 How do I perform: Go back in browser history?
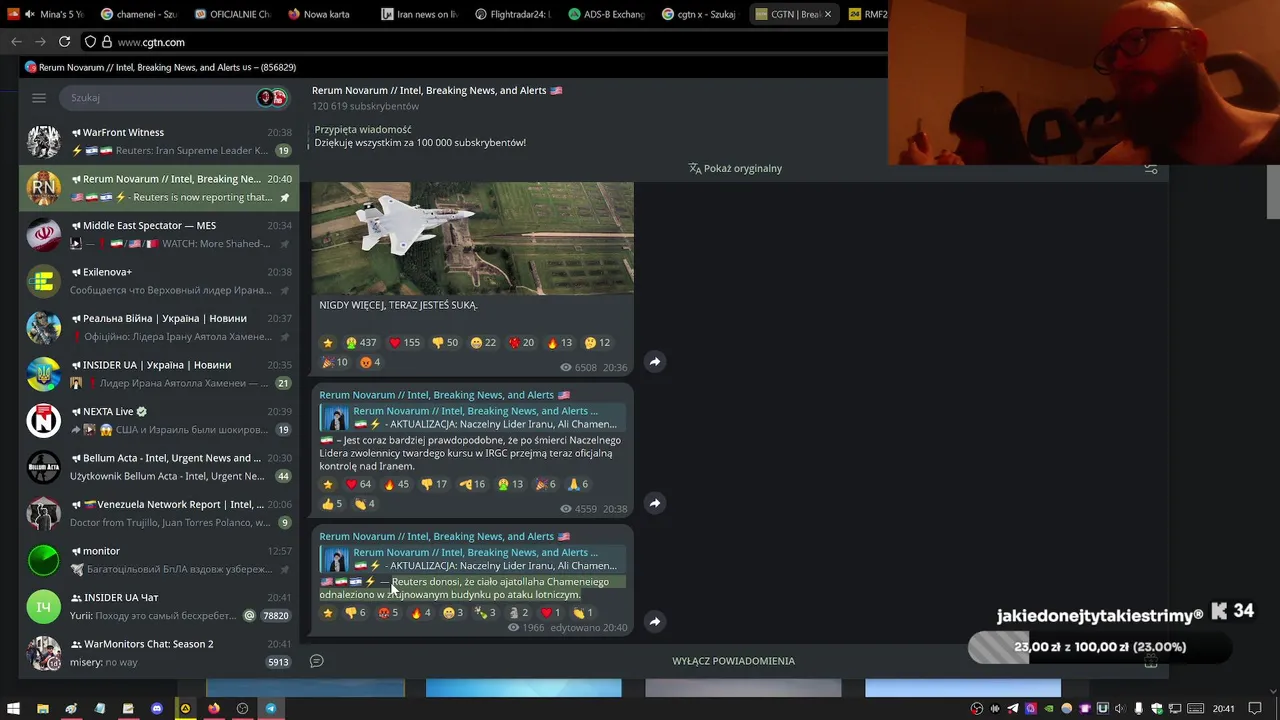16,42
